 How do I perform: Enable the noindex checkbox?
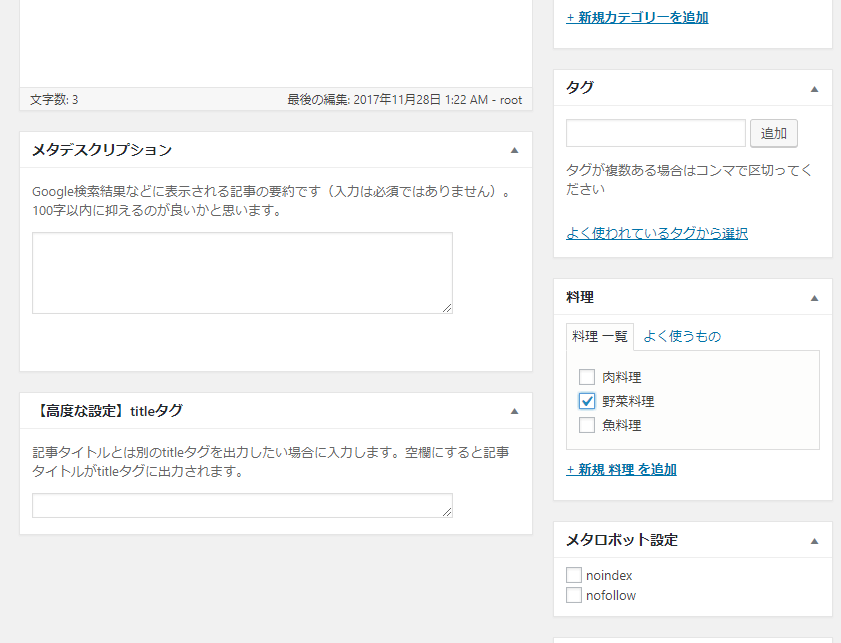pos(574,576)
